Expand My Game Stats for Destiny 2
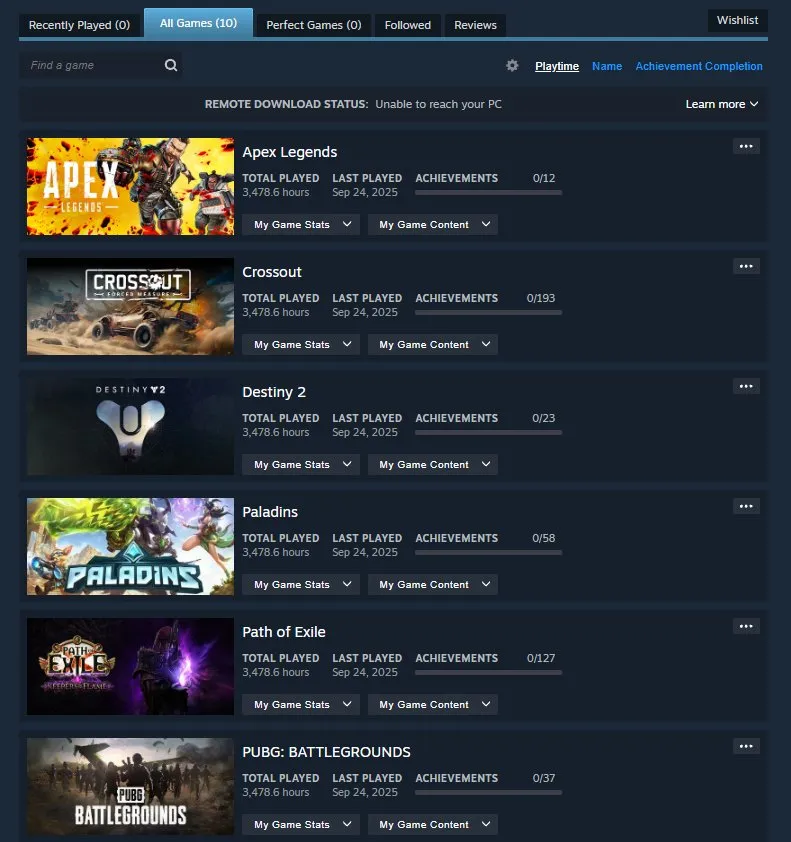The image size is (791, 842). [303, 464]
